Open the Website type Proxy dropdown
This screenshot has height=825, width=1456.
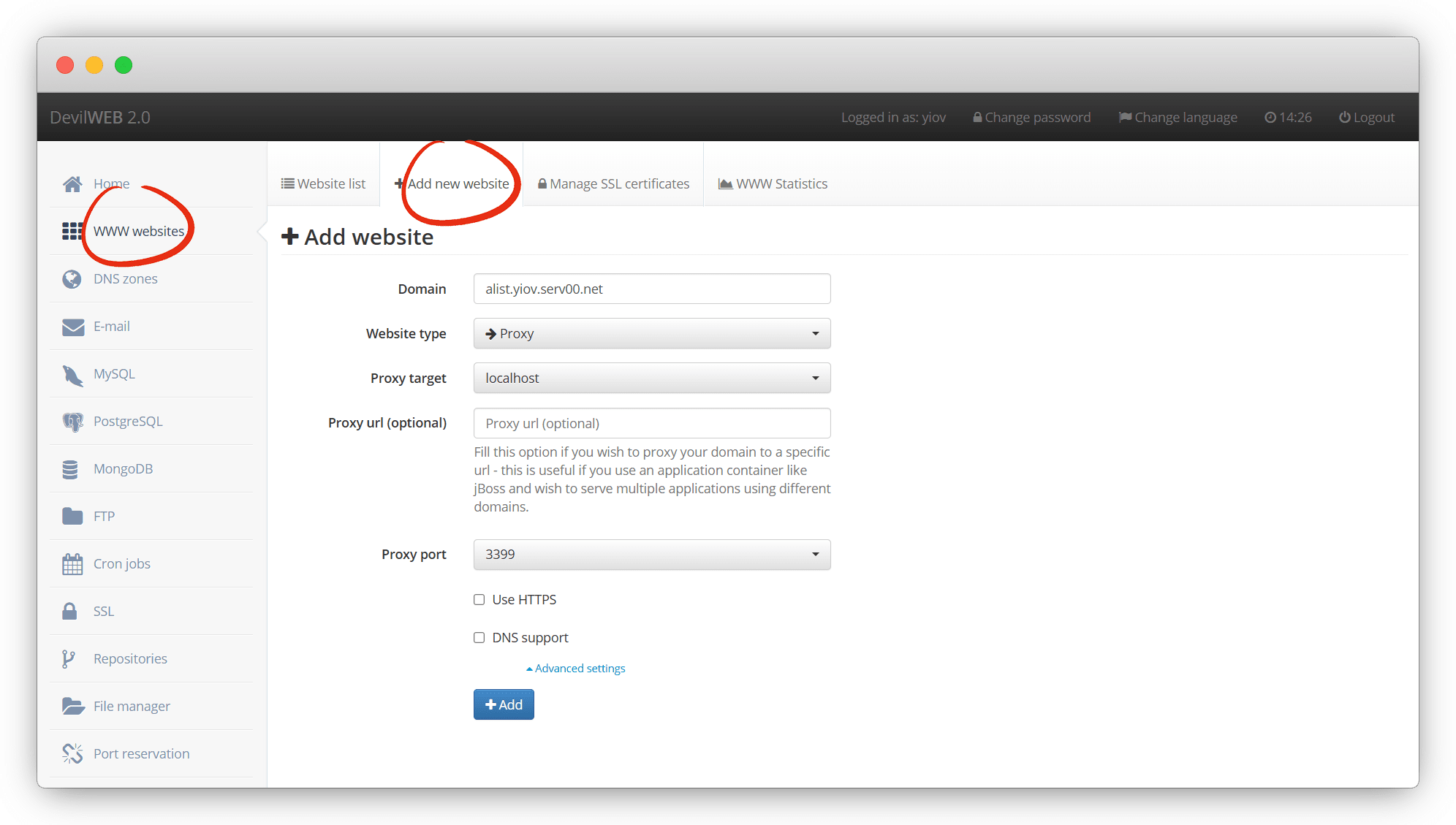(651, 334)
